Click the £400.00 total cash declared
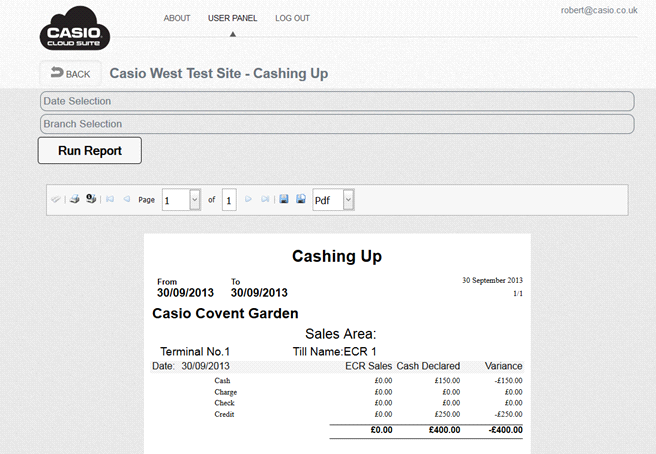This screenshot has height=454, width=656. point(444,430)
